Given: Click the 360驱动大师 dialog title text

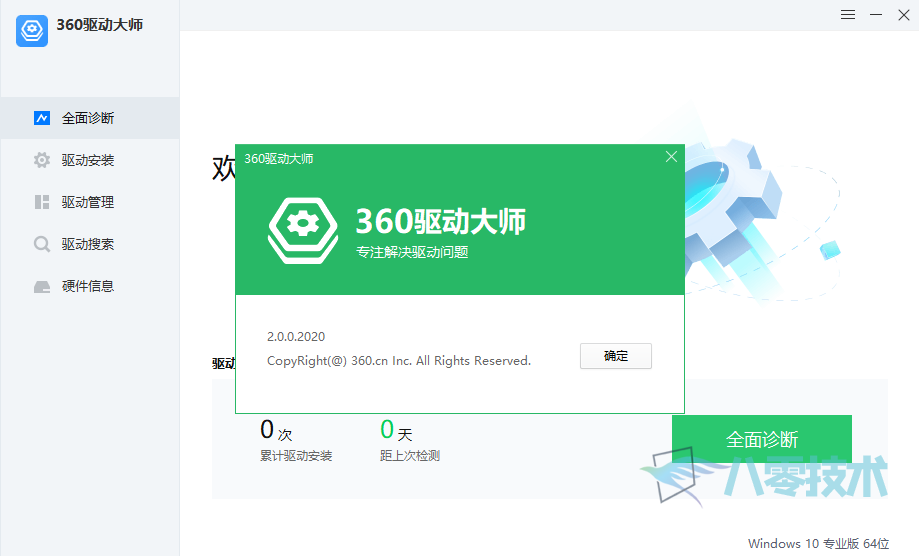Looking at the screenshot, I should 278,159.
